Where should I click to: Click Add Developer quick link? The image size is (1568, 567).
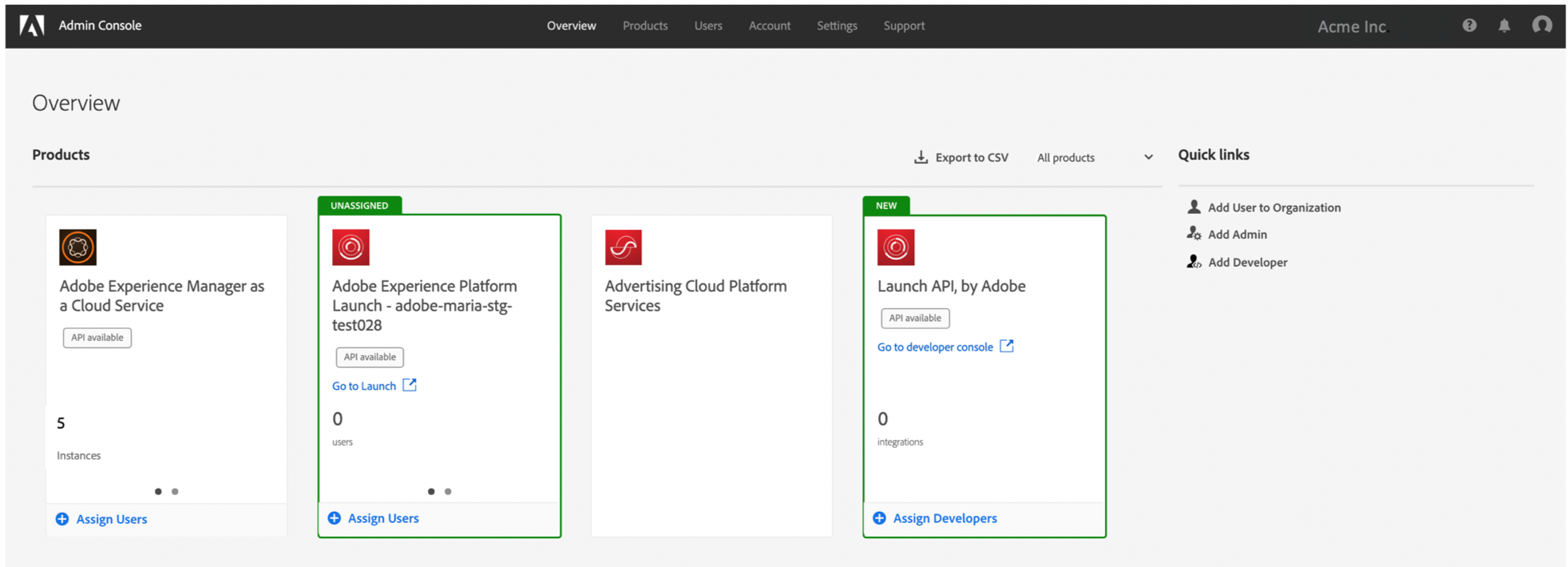click(1247, 263)
